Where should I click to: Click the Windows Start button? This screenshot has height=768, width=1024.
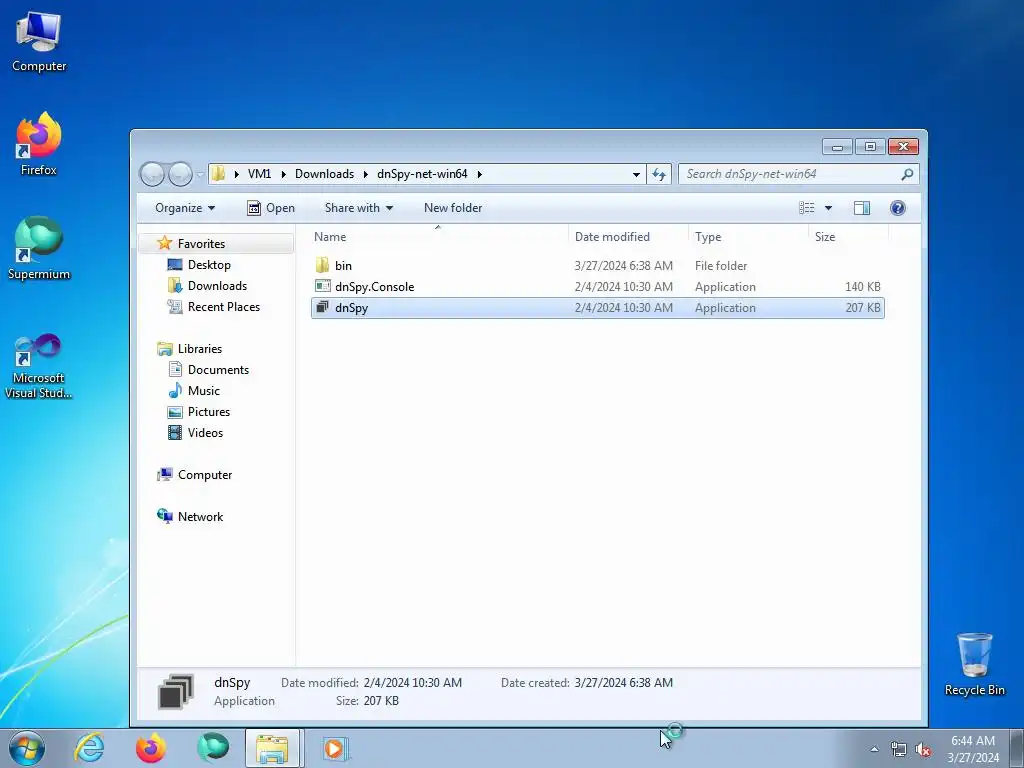tap(27, 748)
